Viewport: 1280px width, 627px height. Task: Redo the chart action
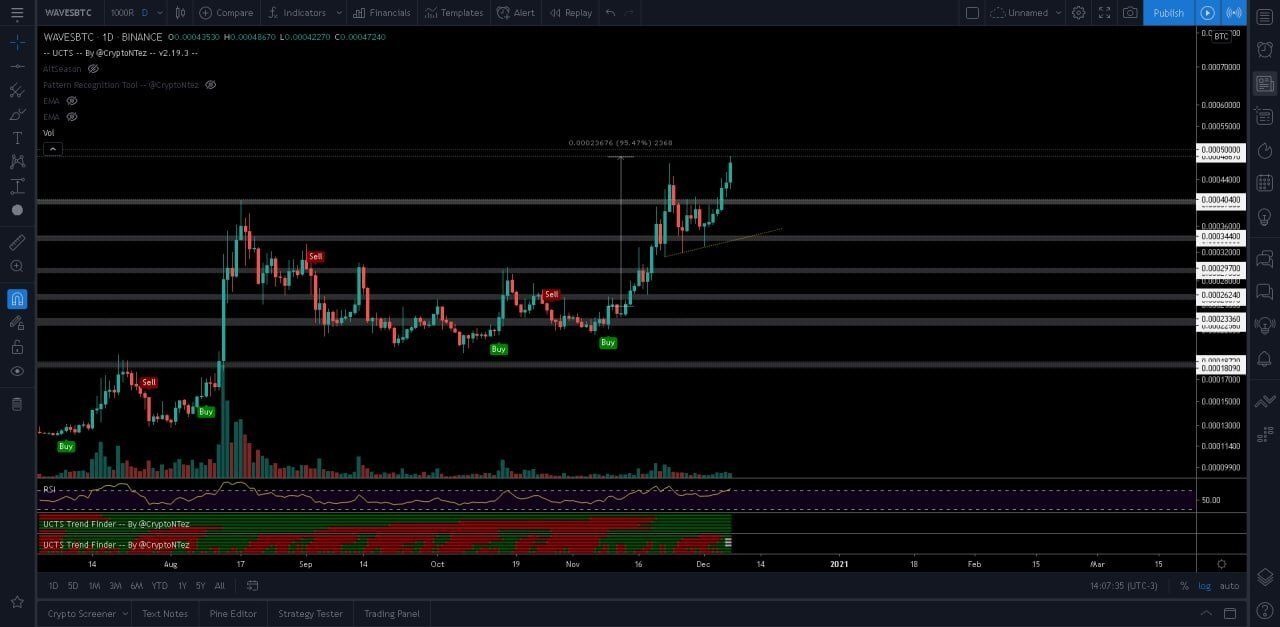coord(629,13)
